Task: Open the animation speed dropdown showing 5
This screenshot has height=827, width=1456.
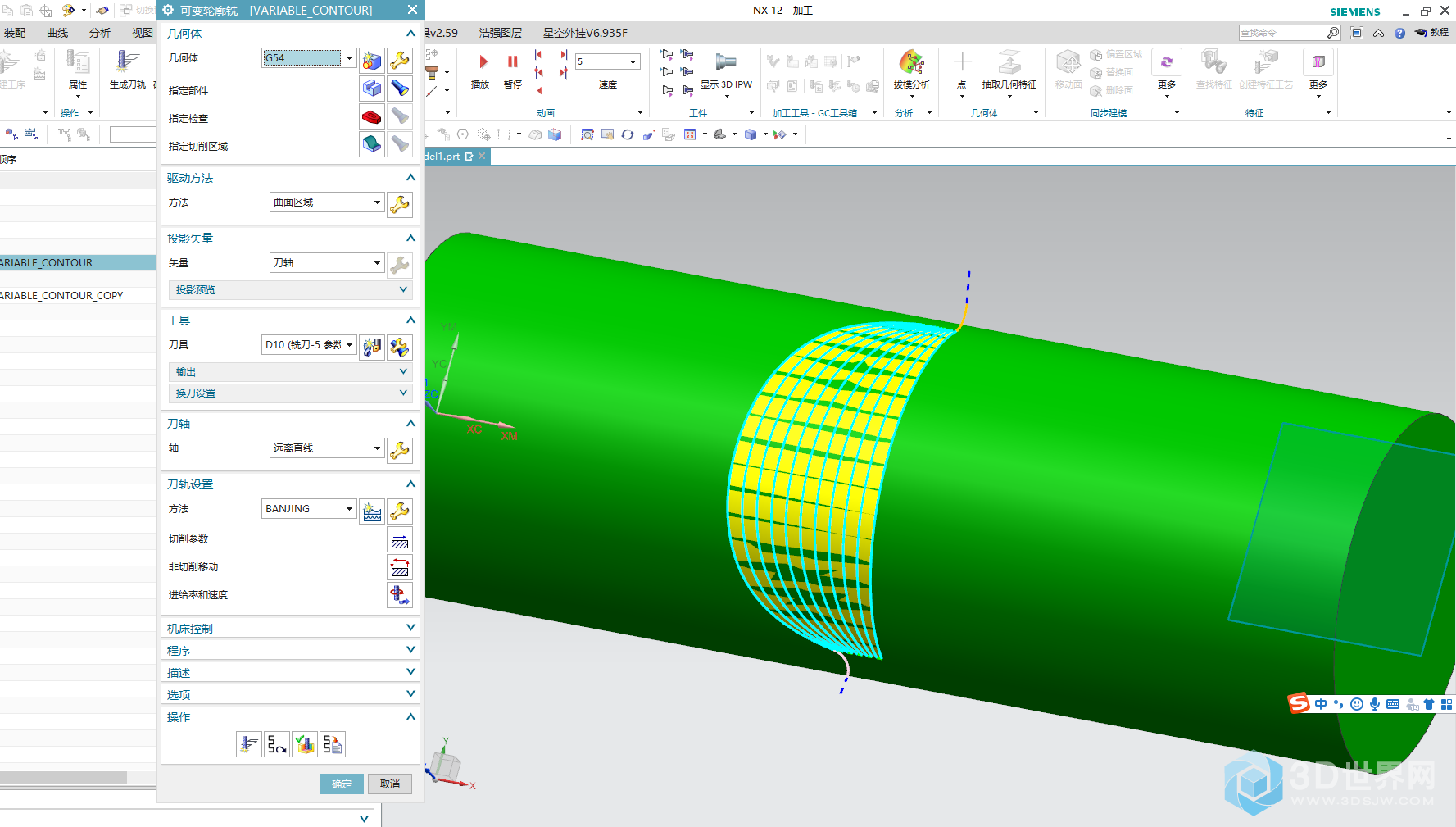Action: pos(633,61)
